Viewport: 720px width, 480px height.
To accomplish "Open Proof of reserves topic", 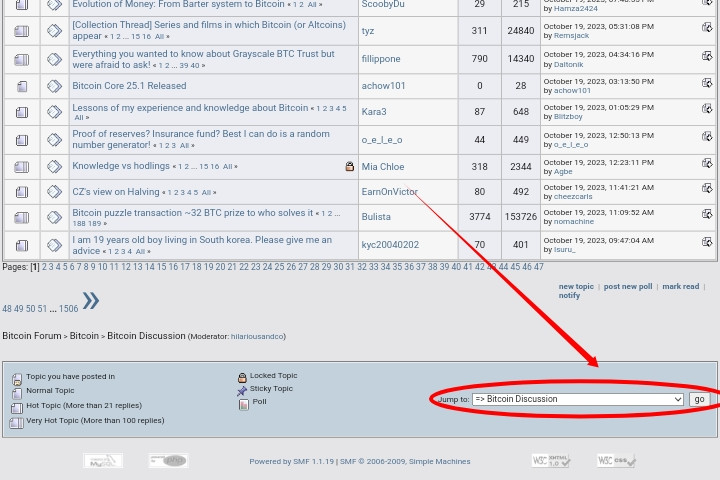I will coord(201,139).
